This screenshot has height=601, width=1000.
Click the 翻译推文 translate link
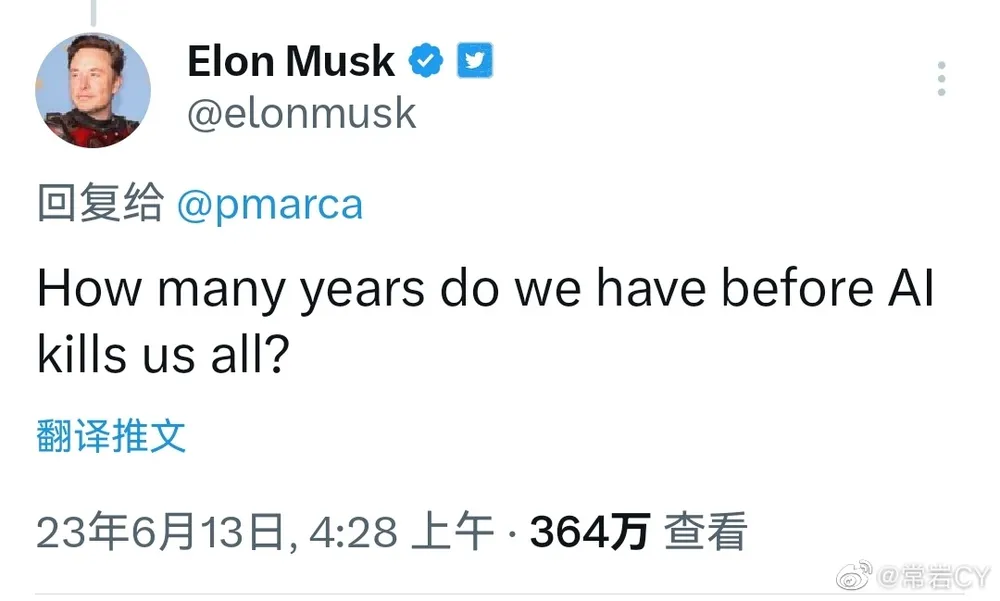click(111, 437)
